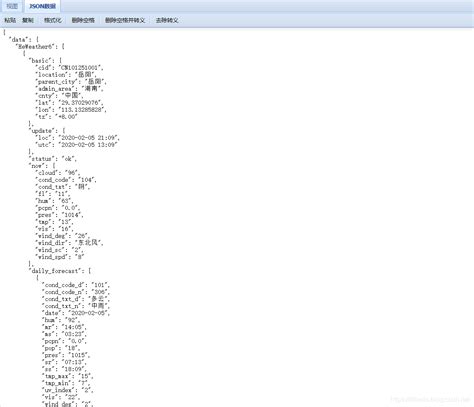Click the "pop" value line
This screenshot has height=407, width=474.
click(61, 348)
